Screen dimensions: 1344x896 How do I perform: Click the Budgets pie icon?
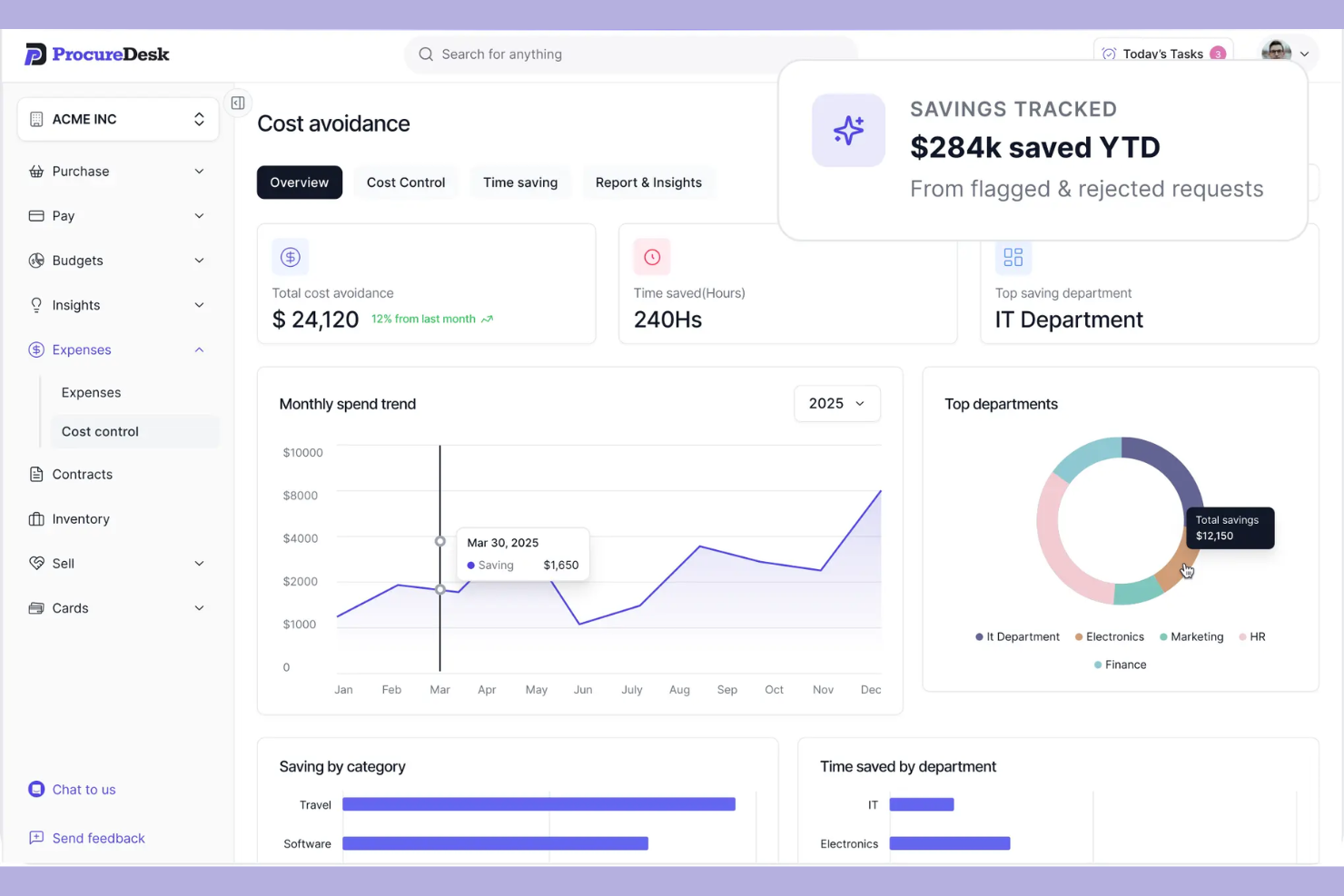pos(36,261)
